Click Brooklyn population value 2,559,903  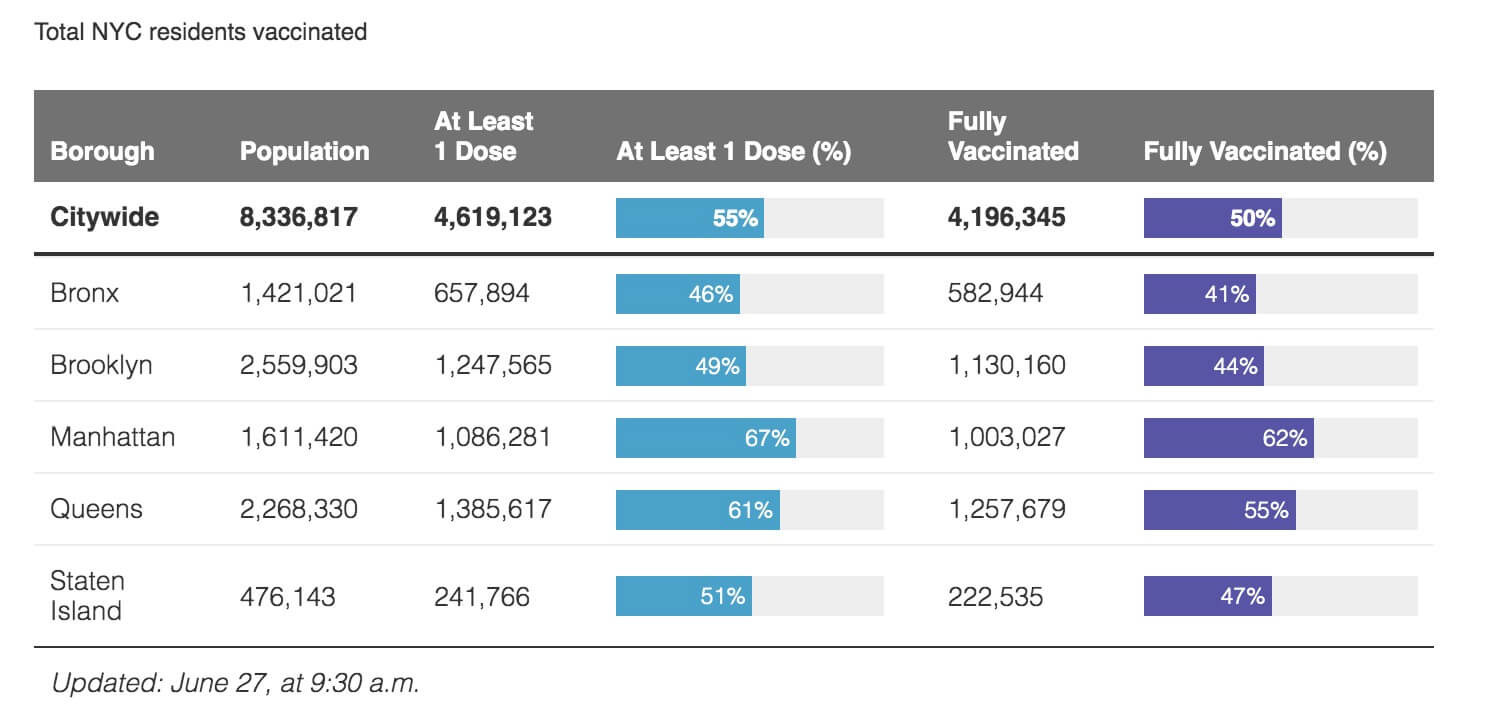(298, 365)
